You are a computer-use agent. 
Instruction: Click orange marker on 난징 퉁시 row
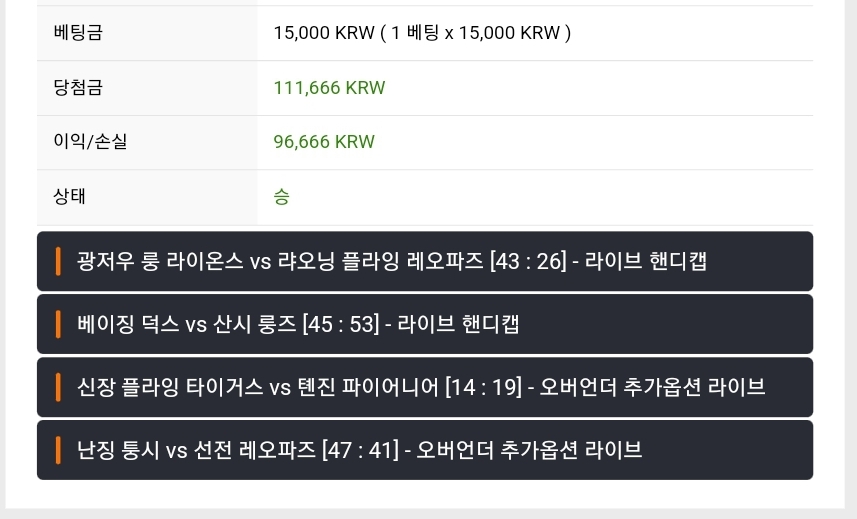58,450
